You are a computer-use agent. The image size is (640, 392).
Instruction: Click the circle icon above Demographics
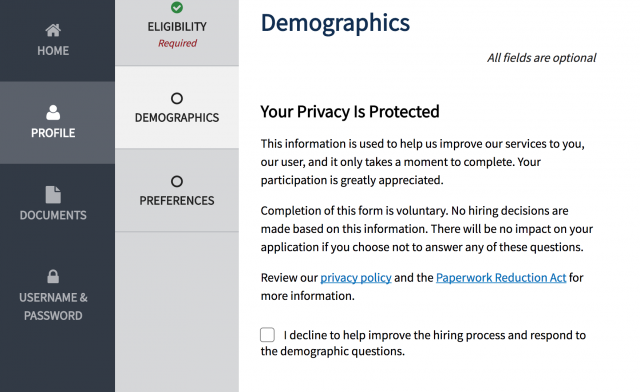(x=177, y=98)
